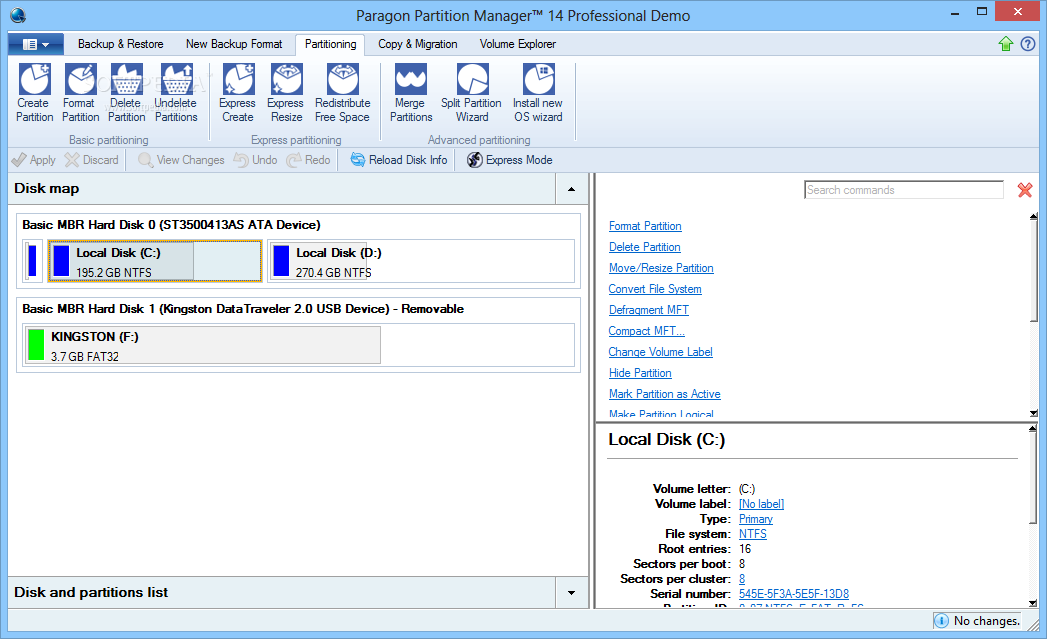Click the Delete Partition ribbon icon
The width and height of the screenshot is (1047, 639).
tap(126, 93)
